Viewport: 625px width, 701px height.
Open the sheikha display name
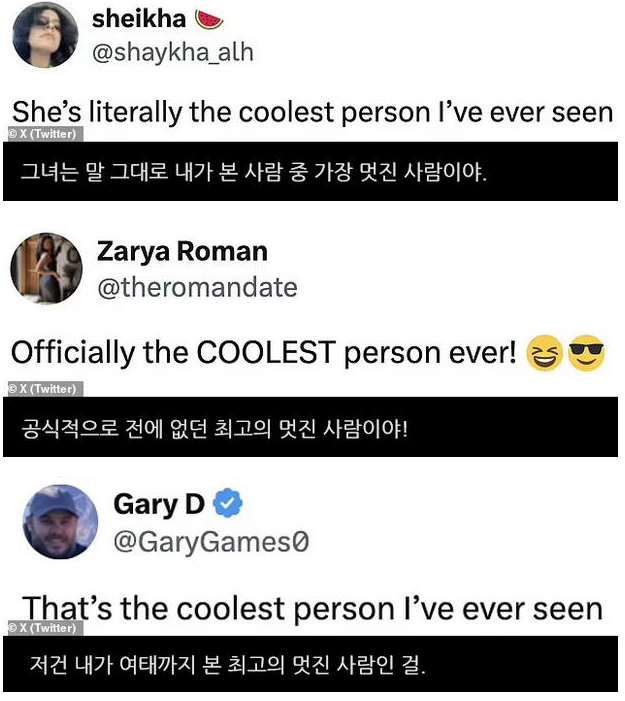coord(138,19)
